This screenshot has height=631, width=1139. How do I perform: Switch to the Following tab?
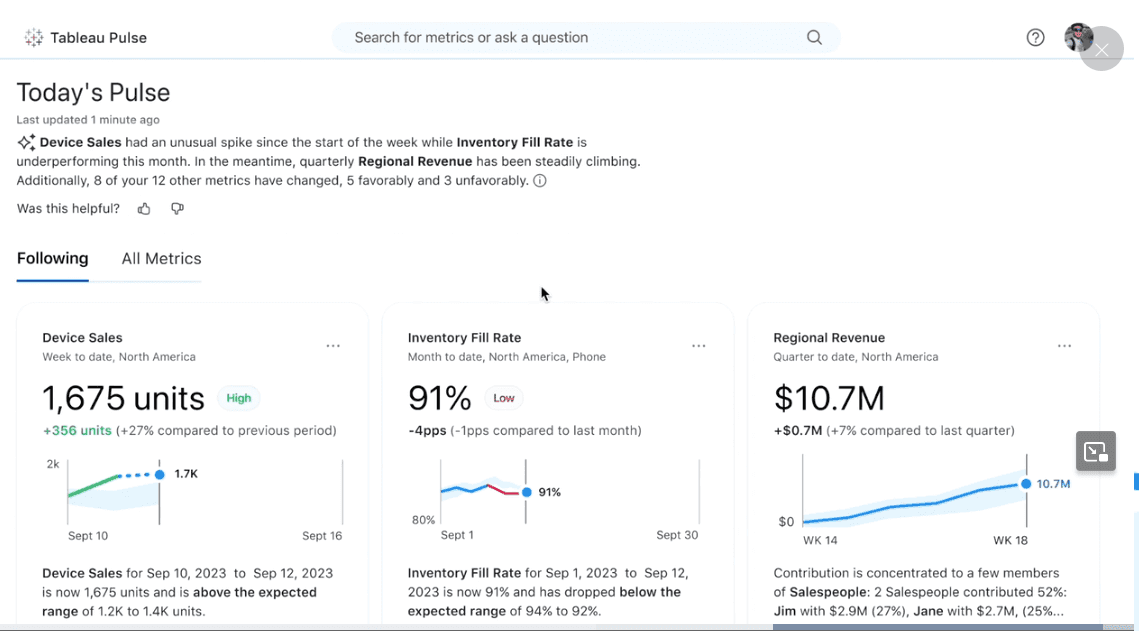coord(52,258)
